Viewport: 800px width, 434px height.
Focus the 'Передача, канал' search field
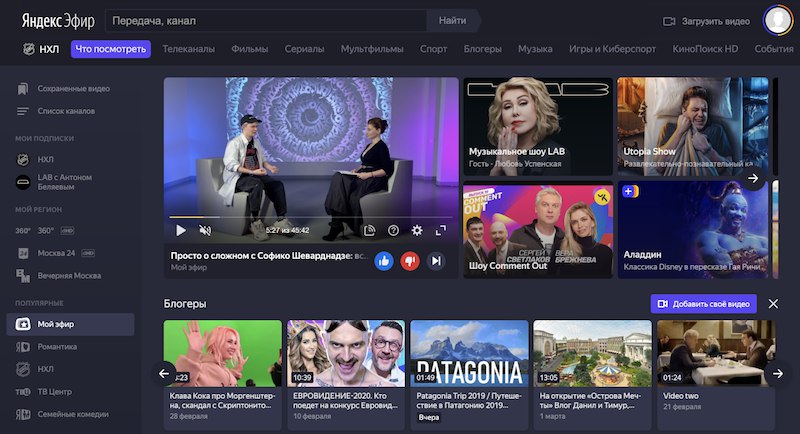pyautogui.click(x=266, y=21)
